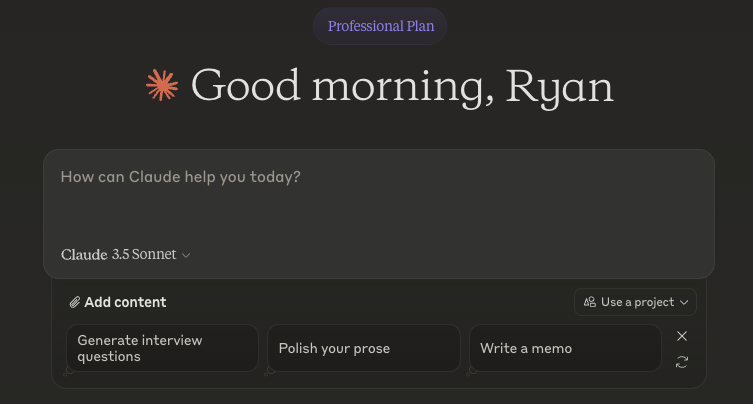Open the Professional Plan badge
The width and height of the screenshot is (753, 404).
pyautogui.click(x=381, y=26)
